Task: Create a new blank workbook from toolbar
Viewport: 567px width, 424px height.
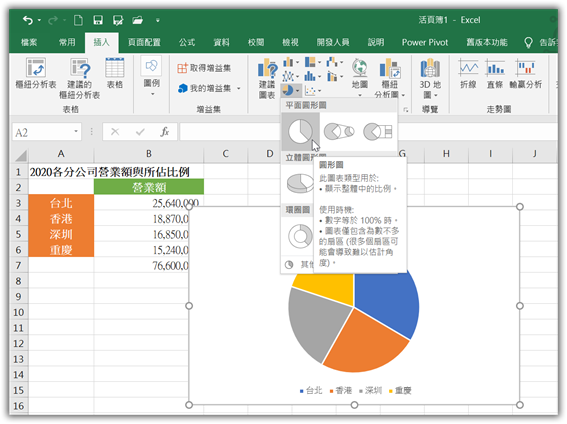Action: pyautogui.click(x=78, y=20)
